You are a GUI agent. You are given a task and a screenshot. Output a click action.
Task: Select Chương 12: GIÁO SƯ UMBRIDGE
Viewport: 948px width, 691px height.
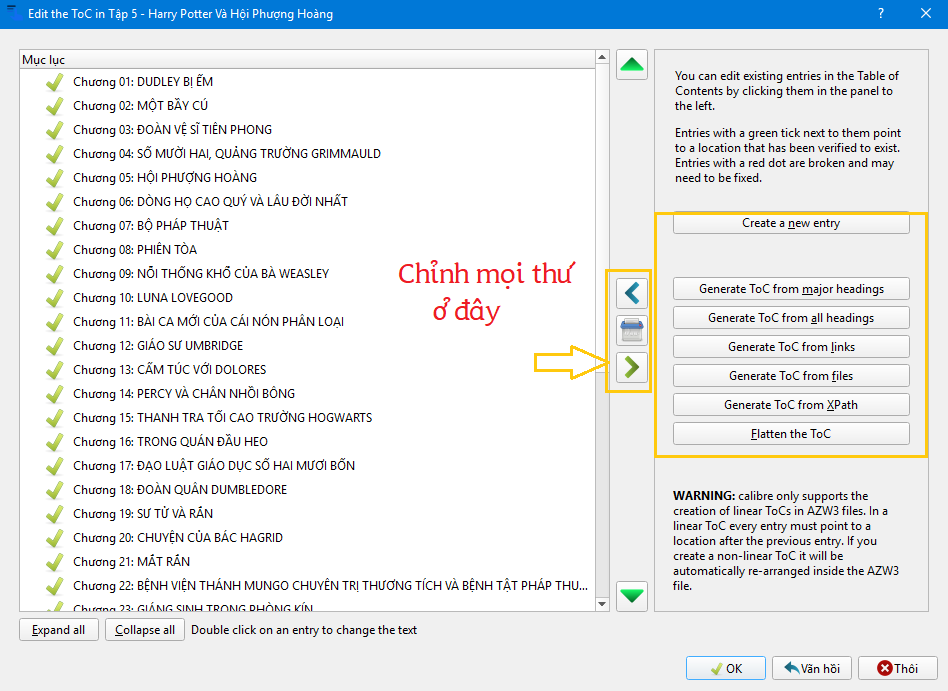pyautogui.click(x=158, y=346)
